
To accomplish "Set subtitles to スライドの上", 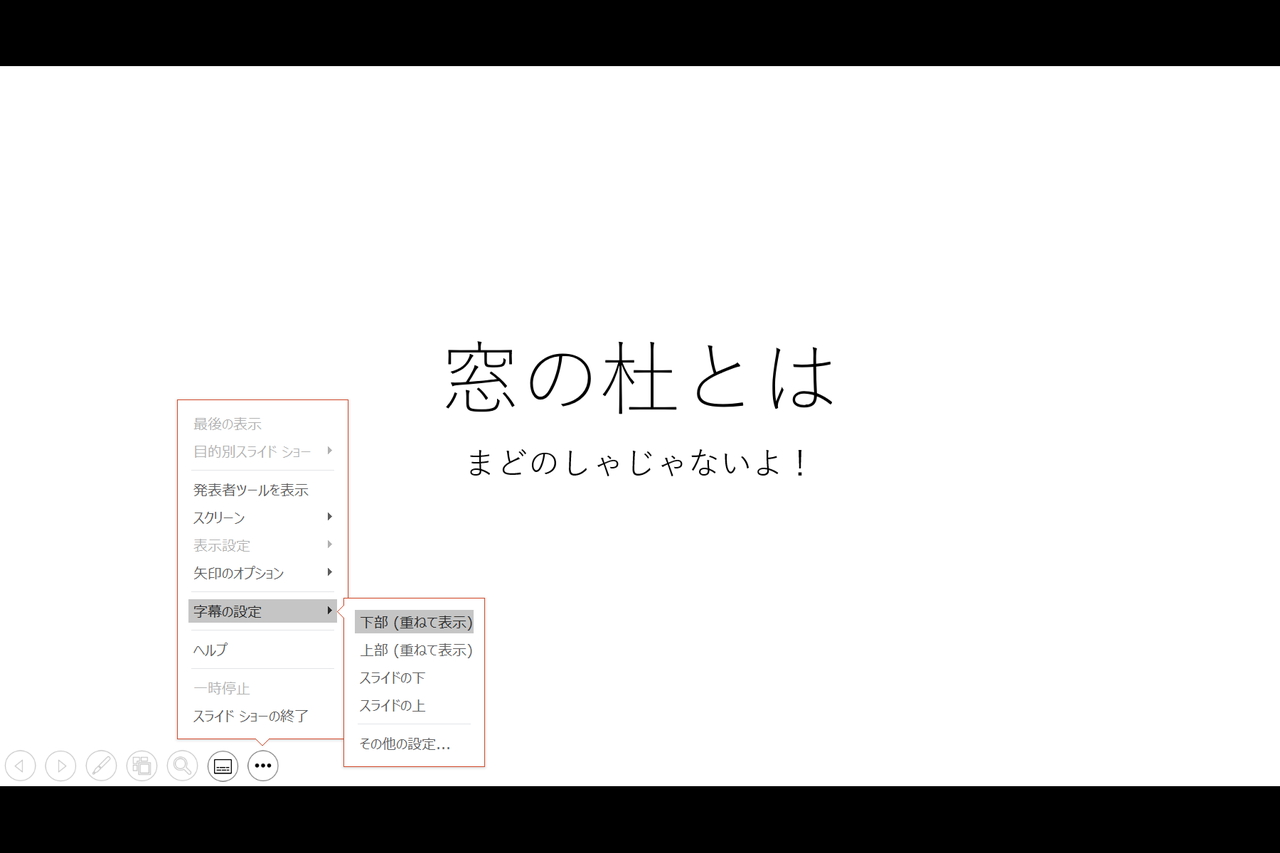I will click(x=394, y=704).
